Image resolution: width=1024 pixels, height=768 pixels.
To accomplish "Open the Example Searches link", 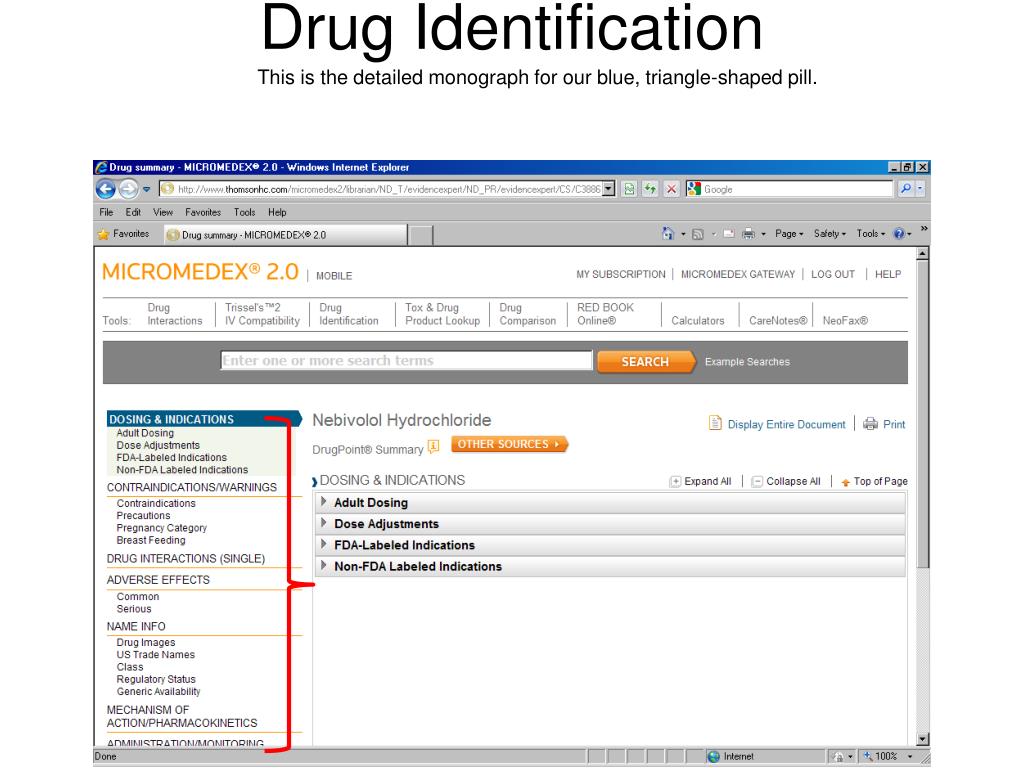I will (x=747, y=362).
